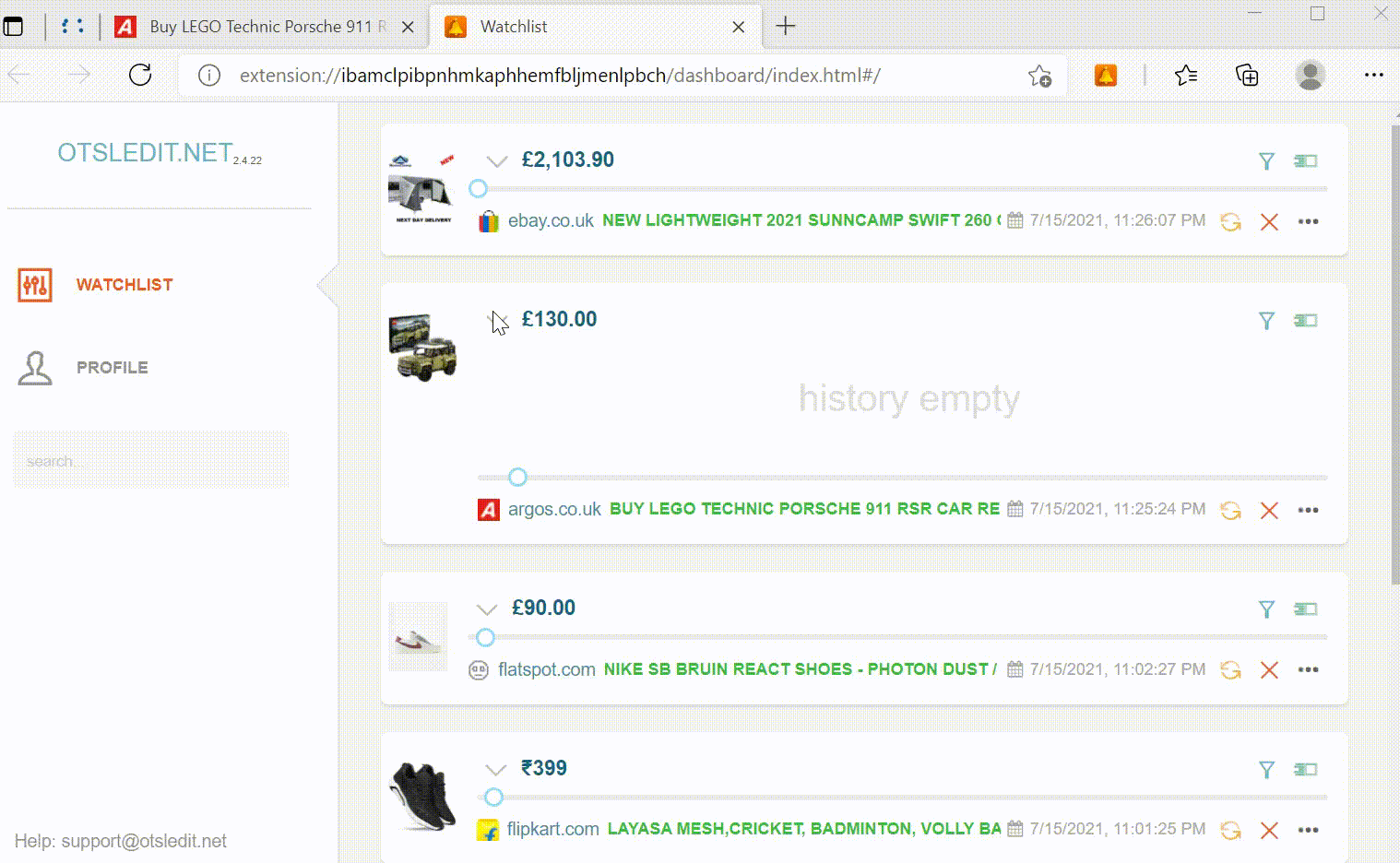Collapse history for the £130.00 item
The image size is (1400, 863).
tap(497, 321)
